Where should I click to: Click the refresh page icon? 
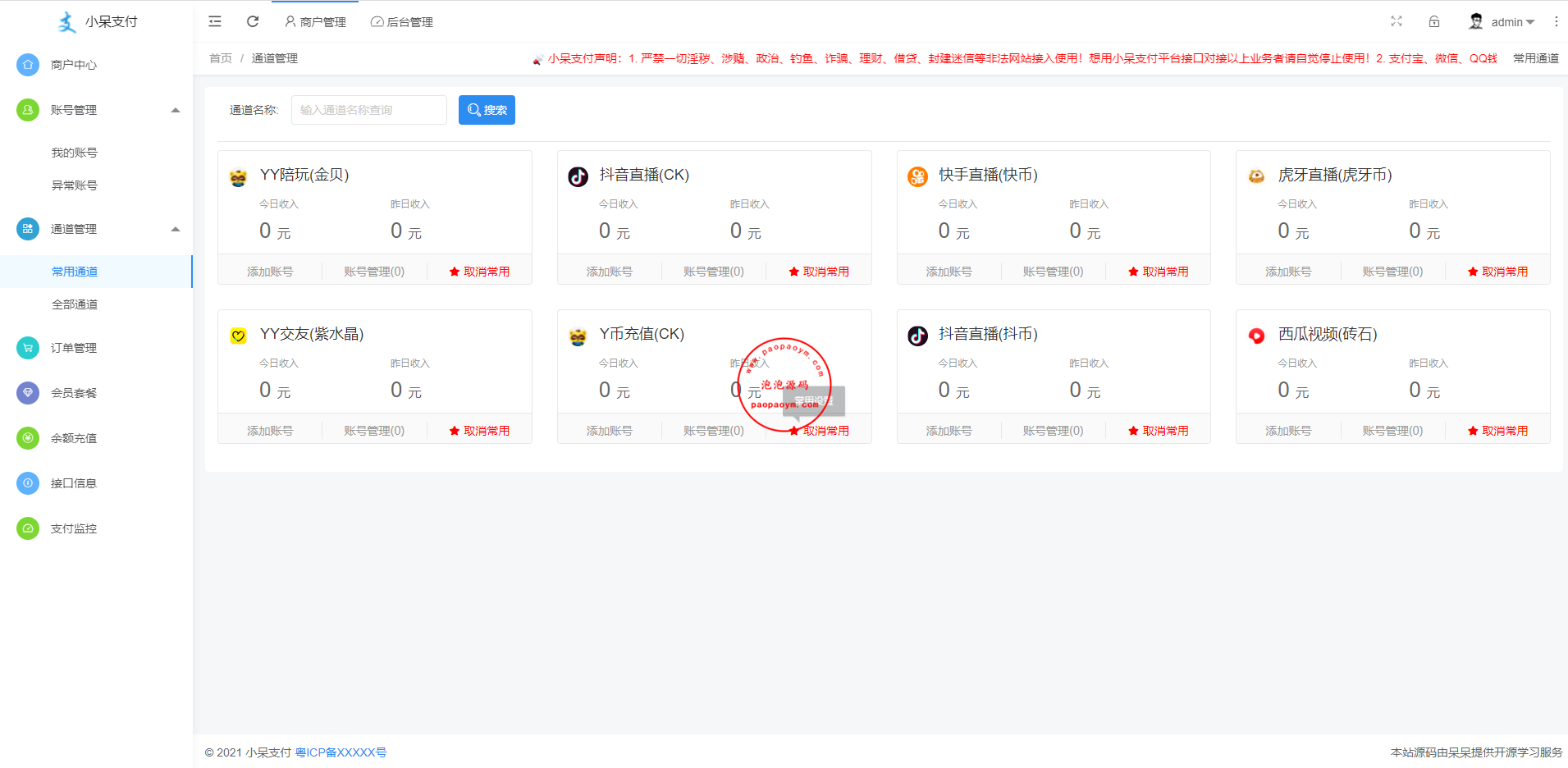point(253,21)
